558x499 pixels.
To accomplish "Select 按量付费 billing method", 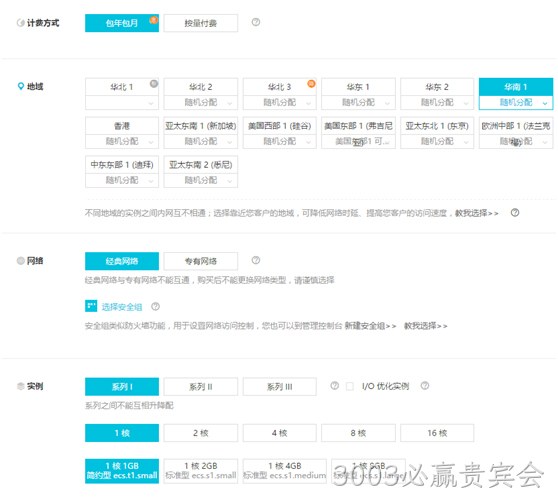I will point(201,23).
